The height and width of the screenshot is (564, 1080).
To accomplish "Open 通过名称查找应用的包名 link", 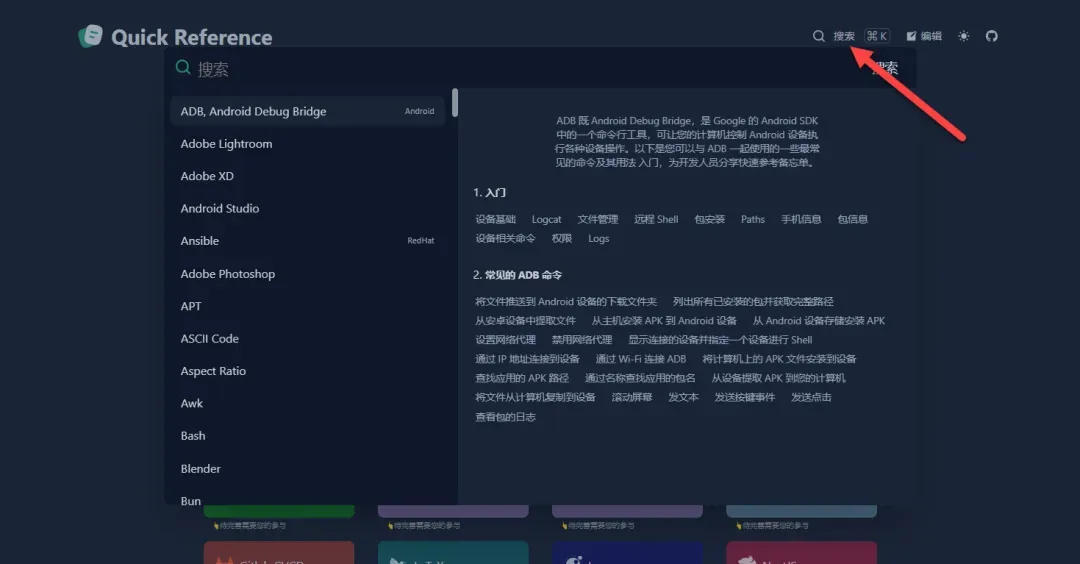I will coord(640,378).
